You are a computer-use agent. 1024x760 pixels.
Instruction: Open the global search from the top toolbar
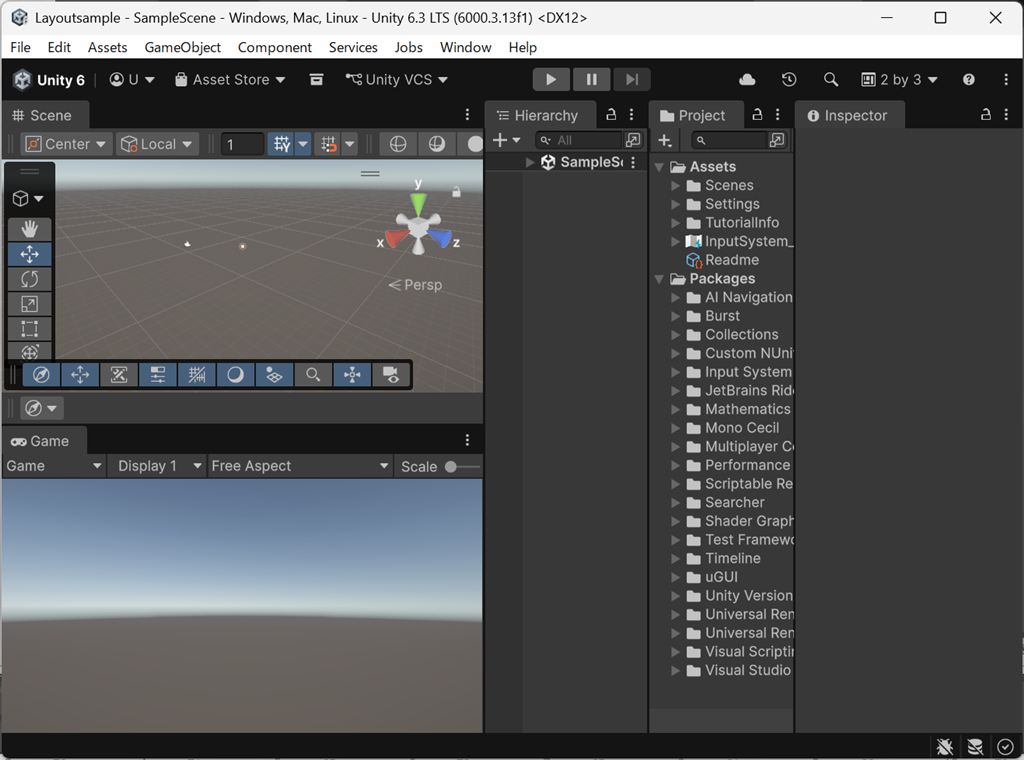(832, 79)
